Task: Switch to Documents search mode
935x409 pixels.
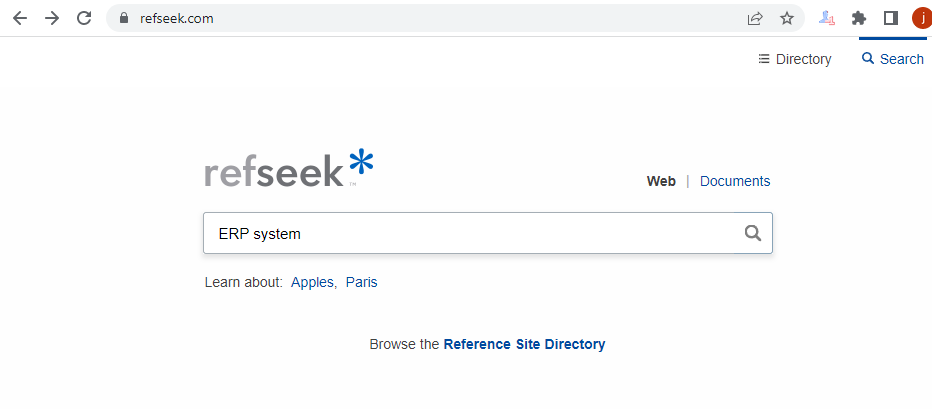Action: click(735, 181)
